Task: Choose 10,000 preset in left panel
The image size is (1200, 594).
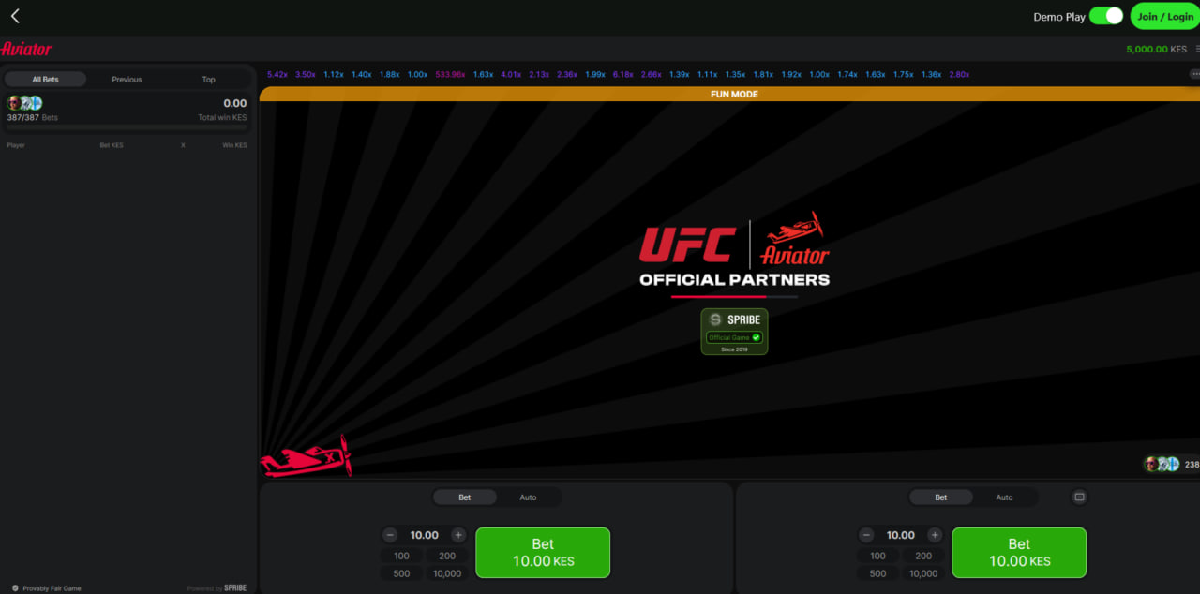Action: (x=447, y=574)
